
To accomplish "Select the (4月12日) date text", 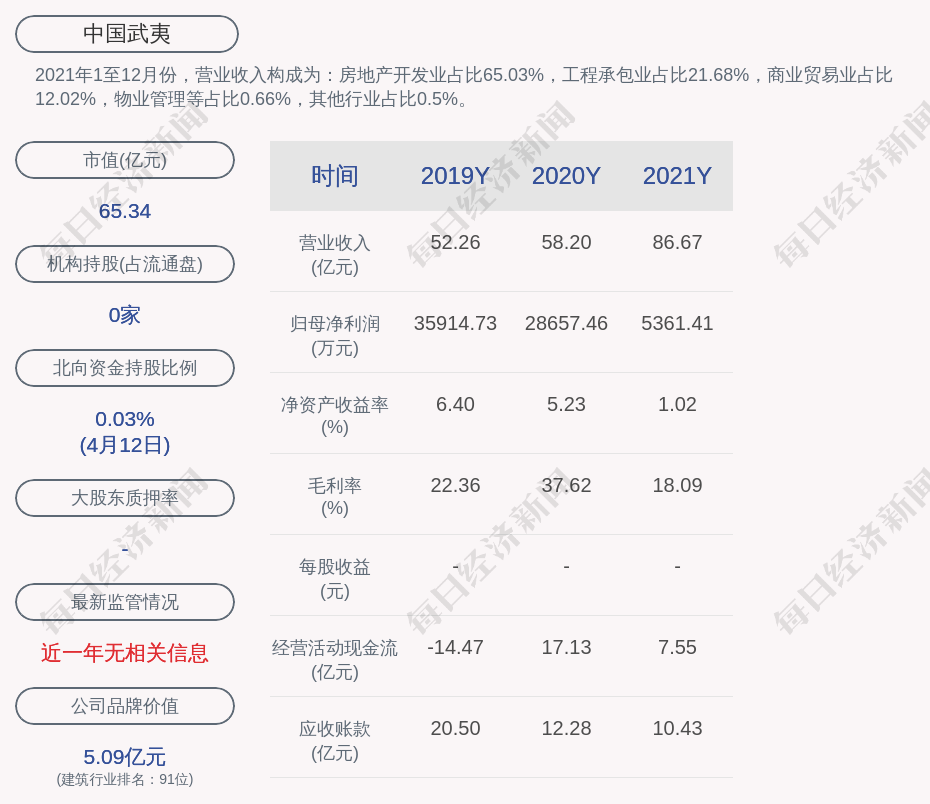I will [x=125, y=445].
